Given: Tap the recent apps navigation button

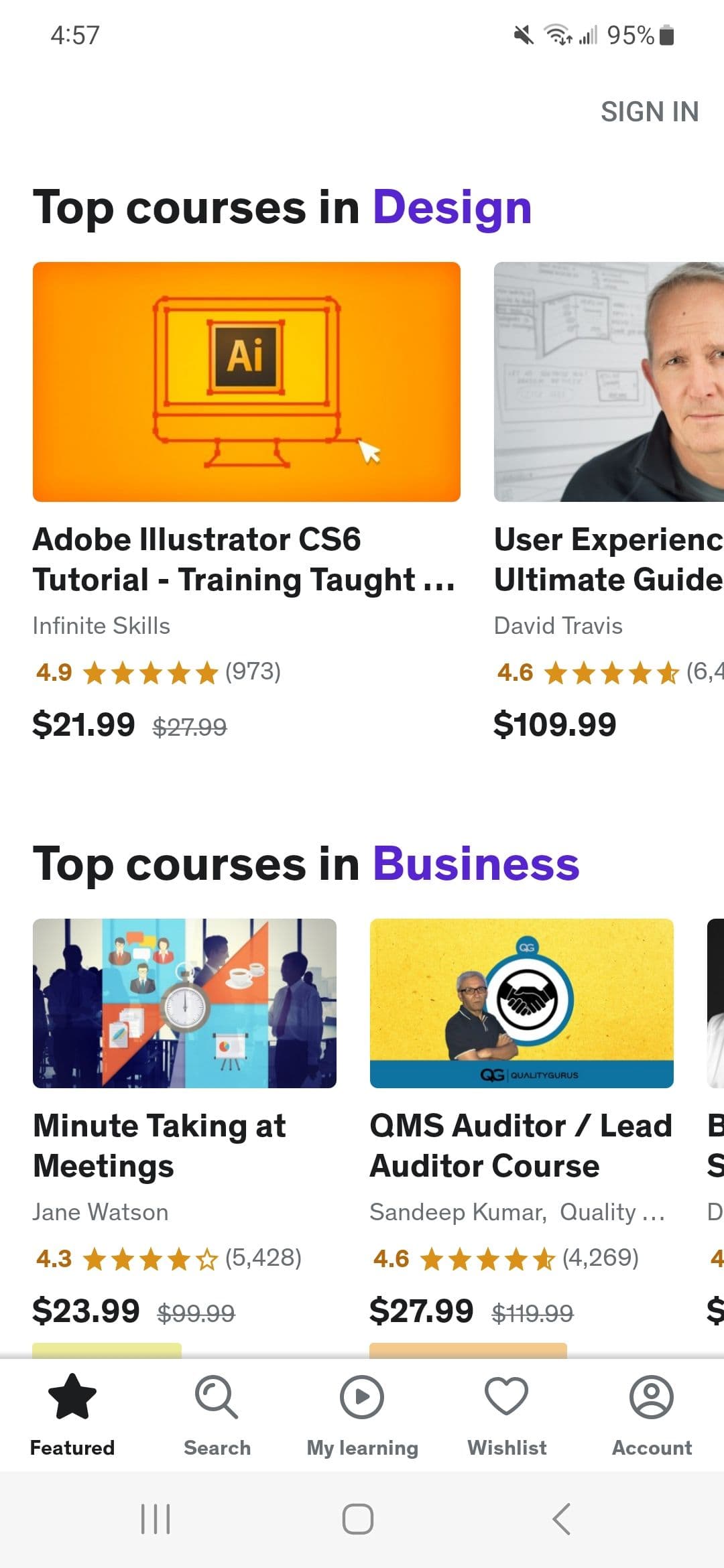Looking at the screenshot, I should pyautogui.click(x=156, y=1520).
